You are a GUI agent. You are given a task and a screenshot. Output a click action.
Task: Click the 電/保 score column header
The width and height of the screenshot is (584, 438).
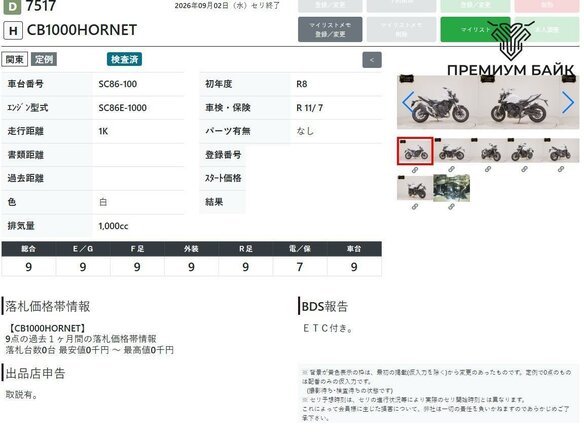point(300,249)
